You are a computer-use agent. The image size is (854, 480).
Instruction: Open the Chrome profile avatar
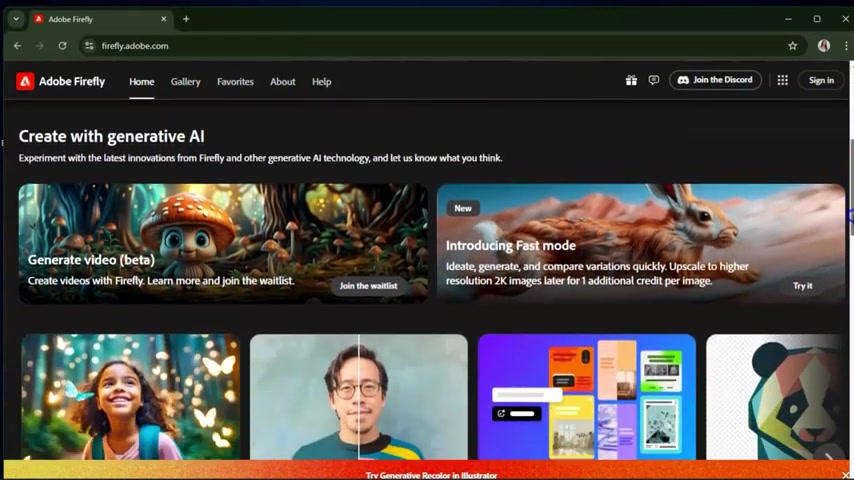coord(824,46)
